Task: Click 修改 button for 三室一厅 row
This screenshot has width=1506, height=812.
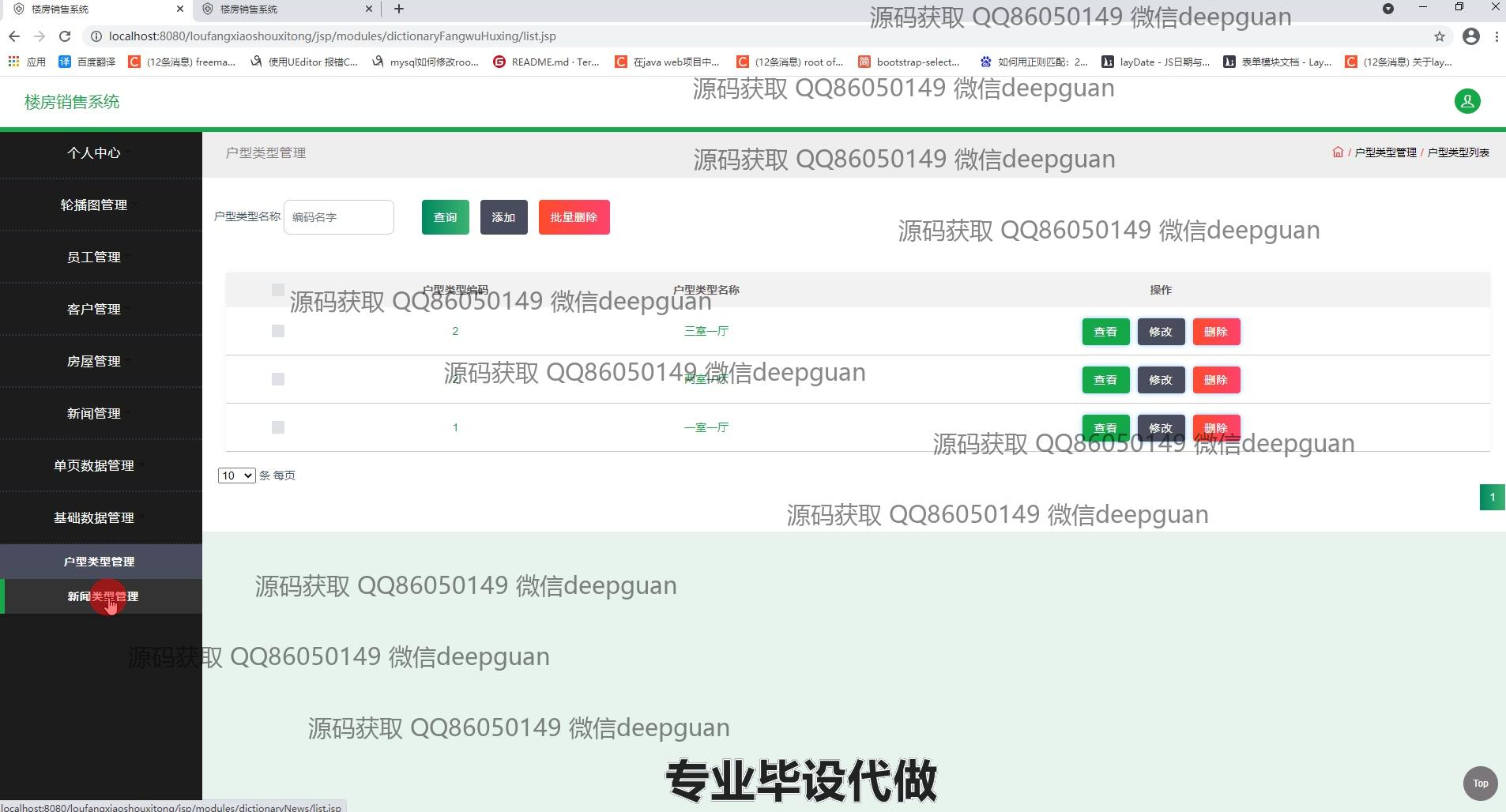Action: tap(1160, 332)
